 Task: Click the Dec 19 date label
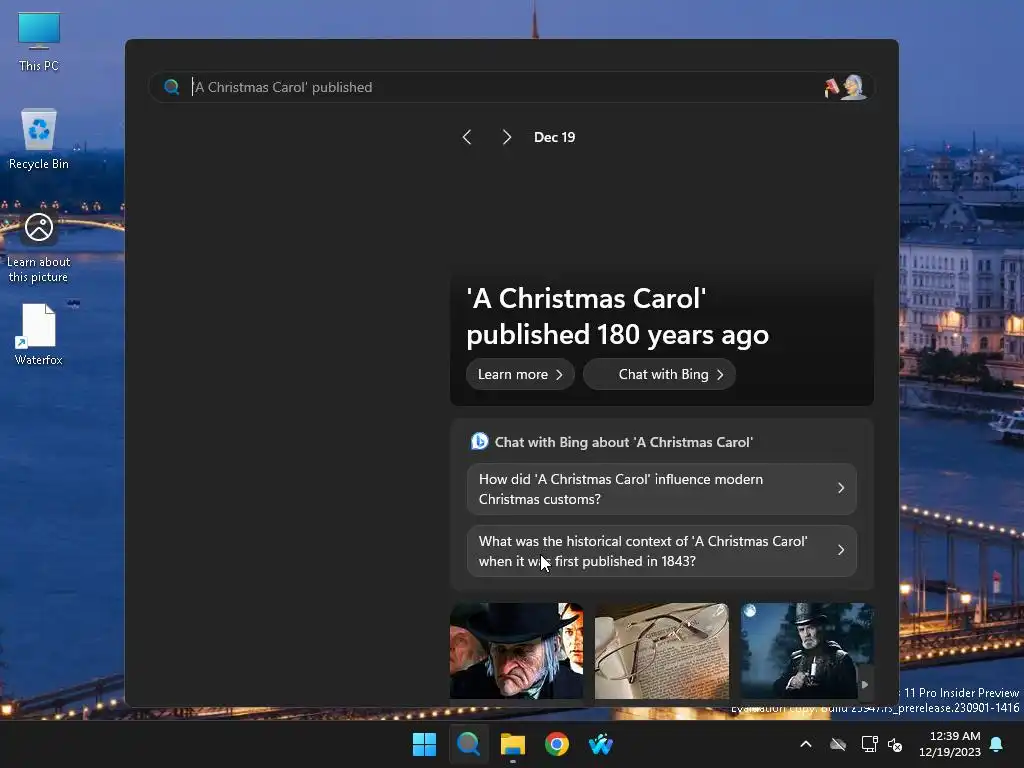554,137
